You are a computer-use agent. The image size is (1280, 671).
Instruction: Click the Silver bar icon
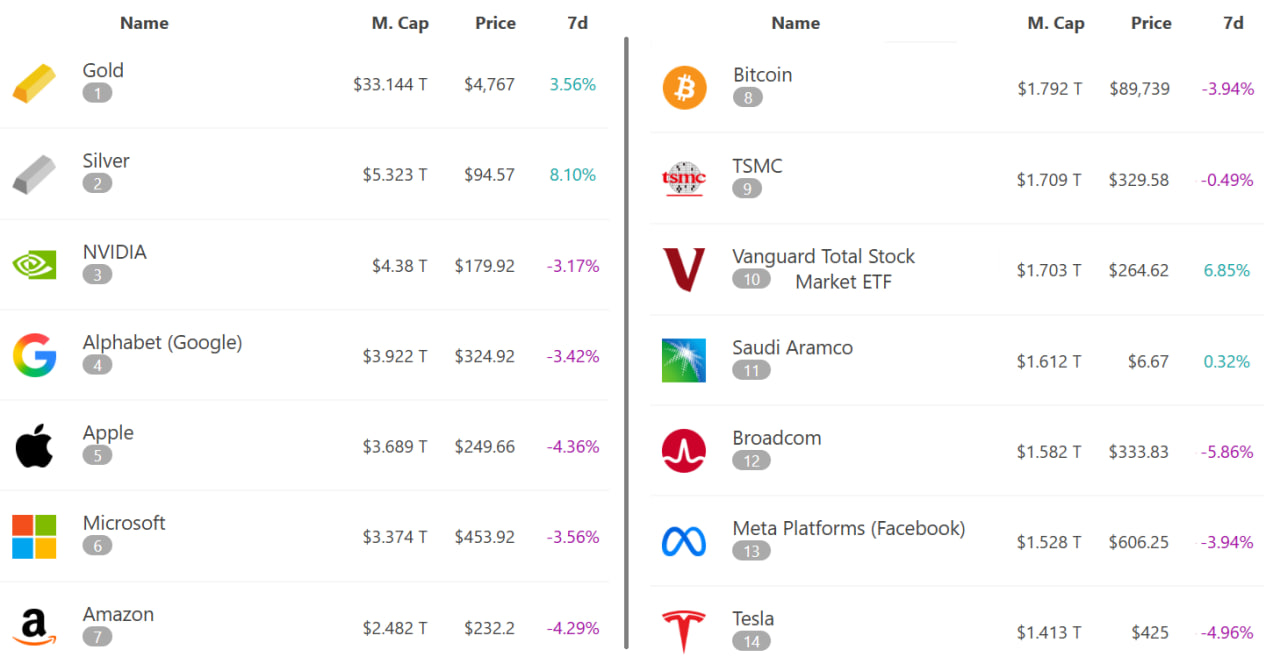click(x=34, y=174)
